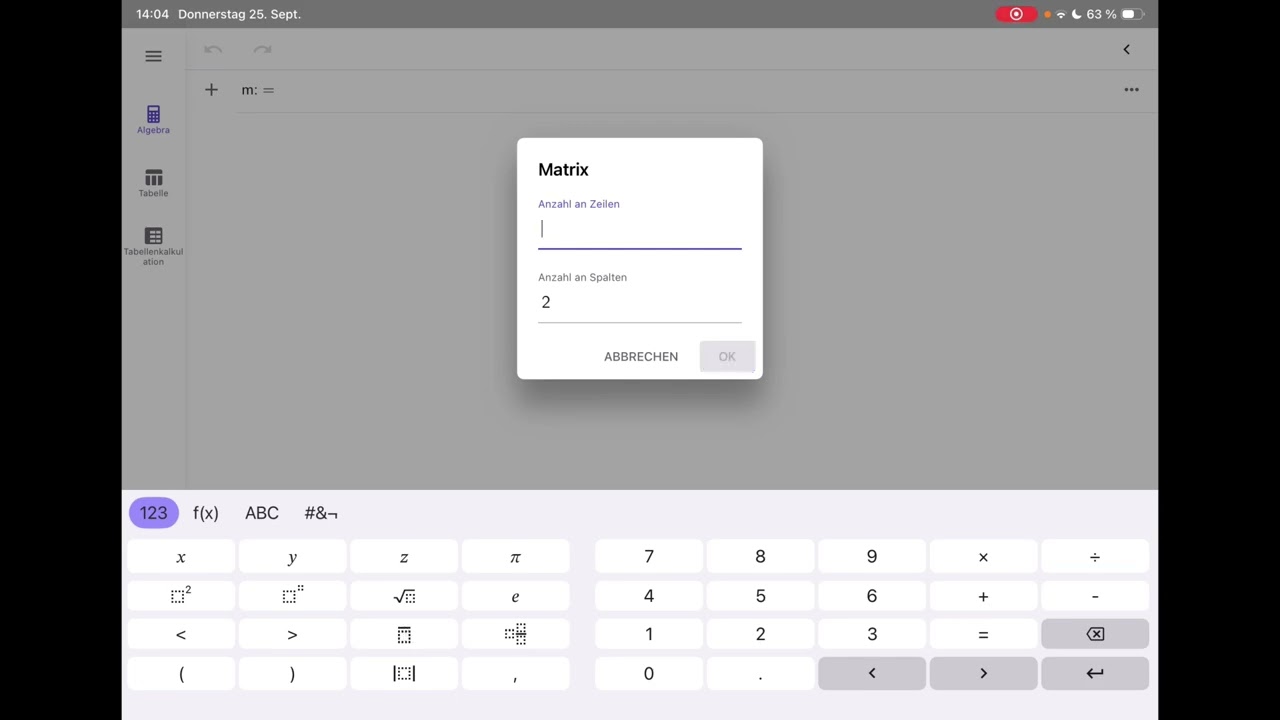
Task: Tap the general power key
Action: point(292,596)
